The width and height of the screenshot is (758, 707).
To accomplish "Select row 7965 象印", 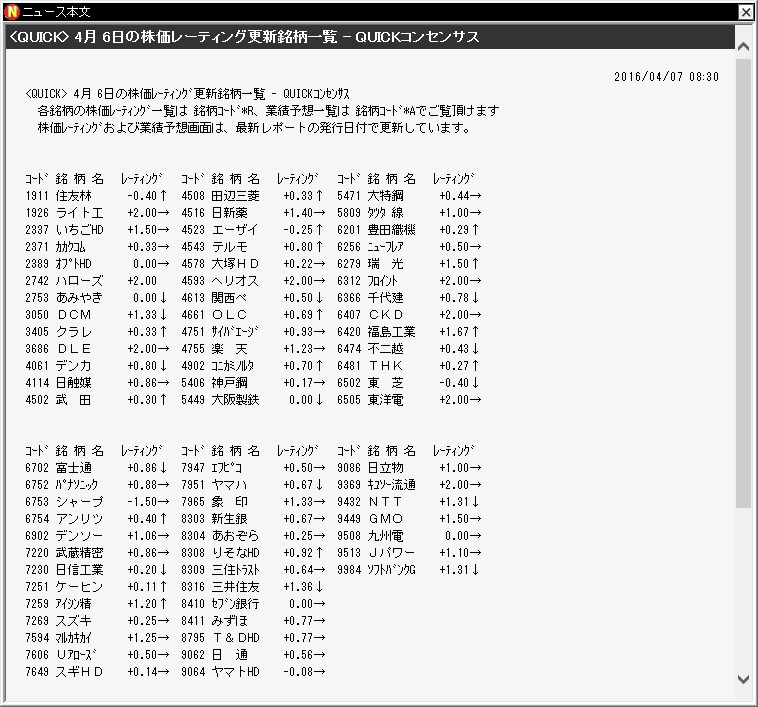I will pos(253,502).
